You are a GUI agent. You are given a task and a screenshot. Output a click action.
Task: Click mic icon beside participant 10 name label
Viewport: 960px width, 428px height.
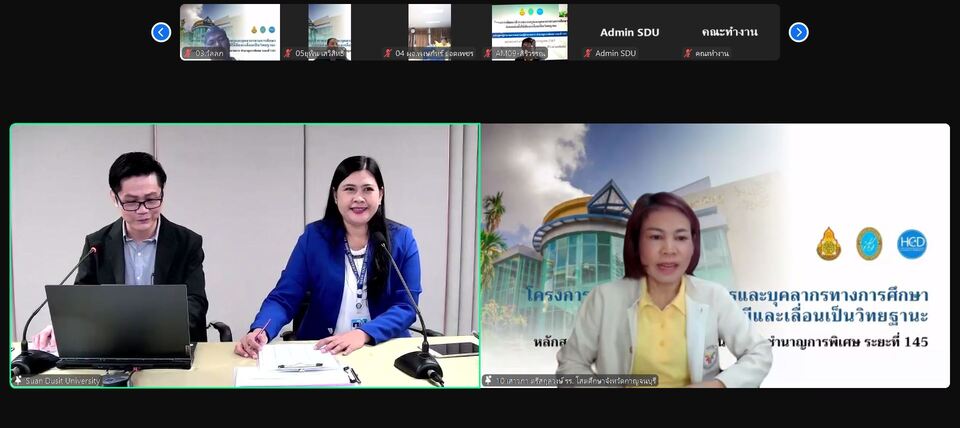[488, 381]
